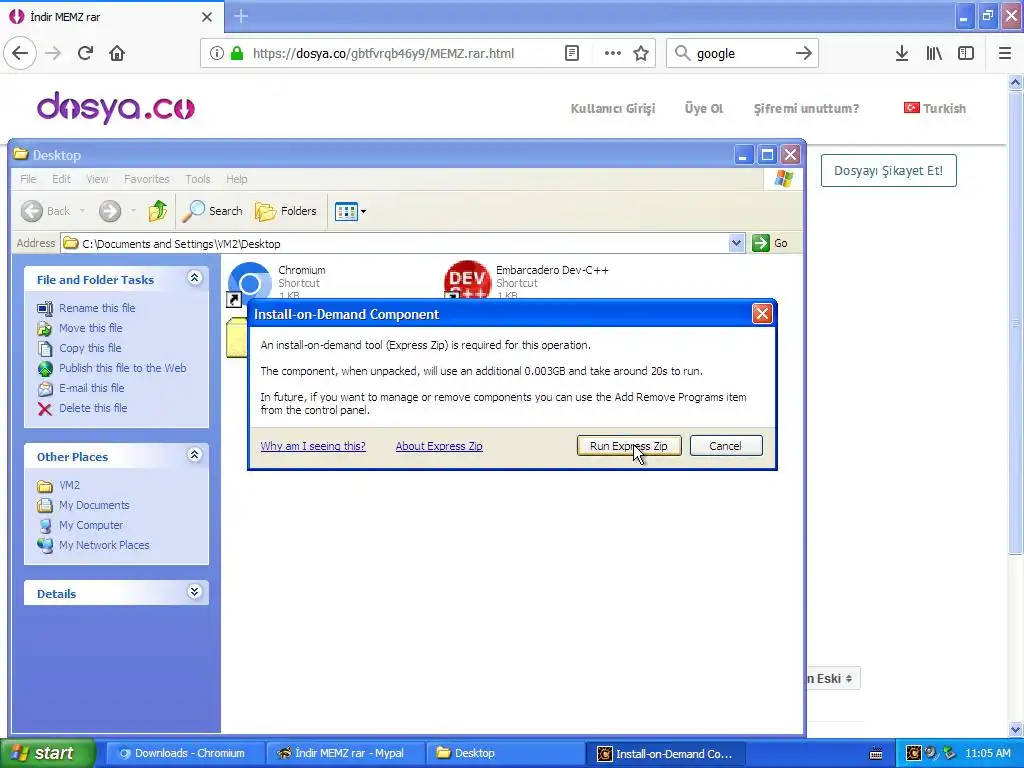The width and height of the screenshot is (1024, 768).
Task: Close the Install-on-Demand Component dialog
Action: (x=761, y=314)
